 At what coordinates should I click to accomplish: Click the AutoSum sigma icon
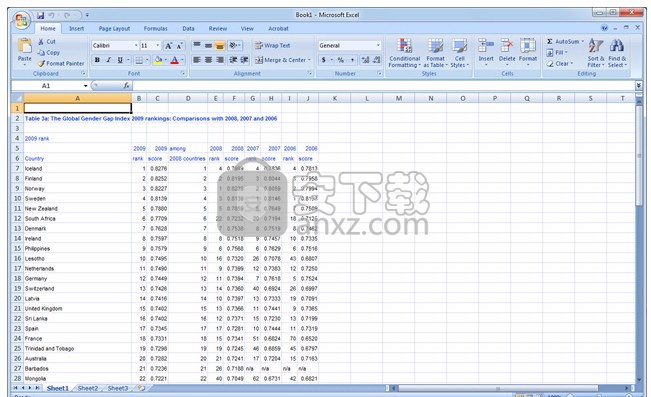click(550, 42)
